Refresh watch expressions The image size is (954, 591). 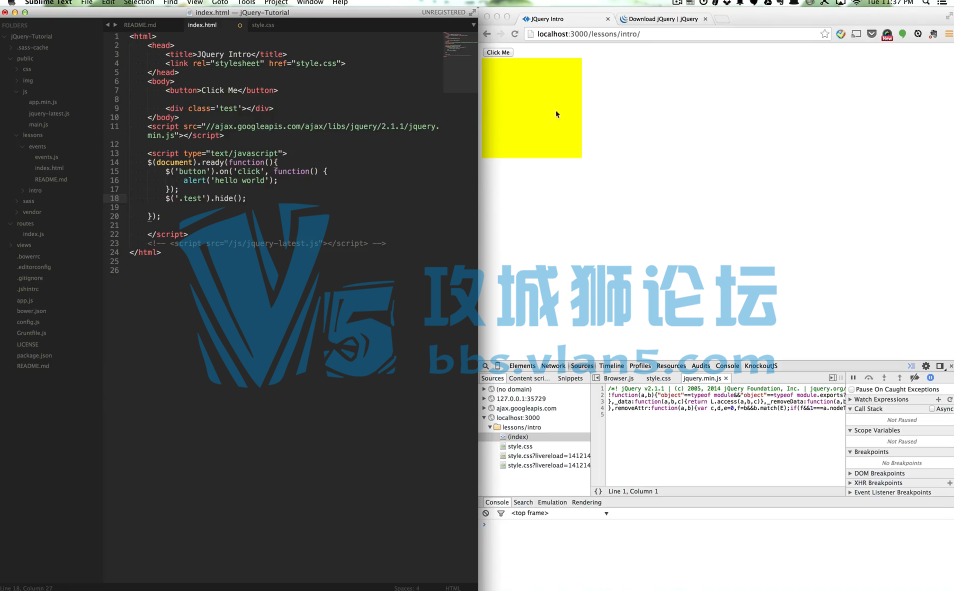coord(949,399)
